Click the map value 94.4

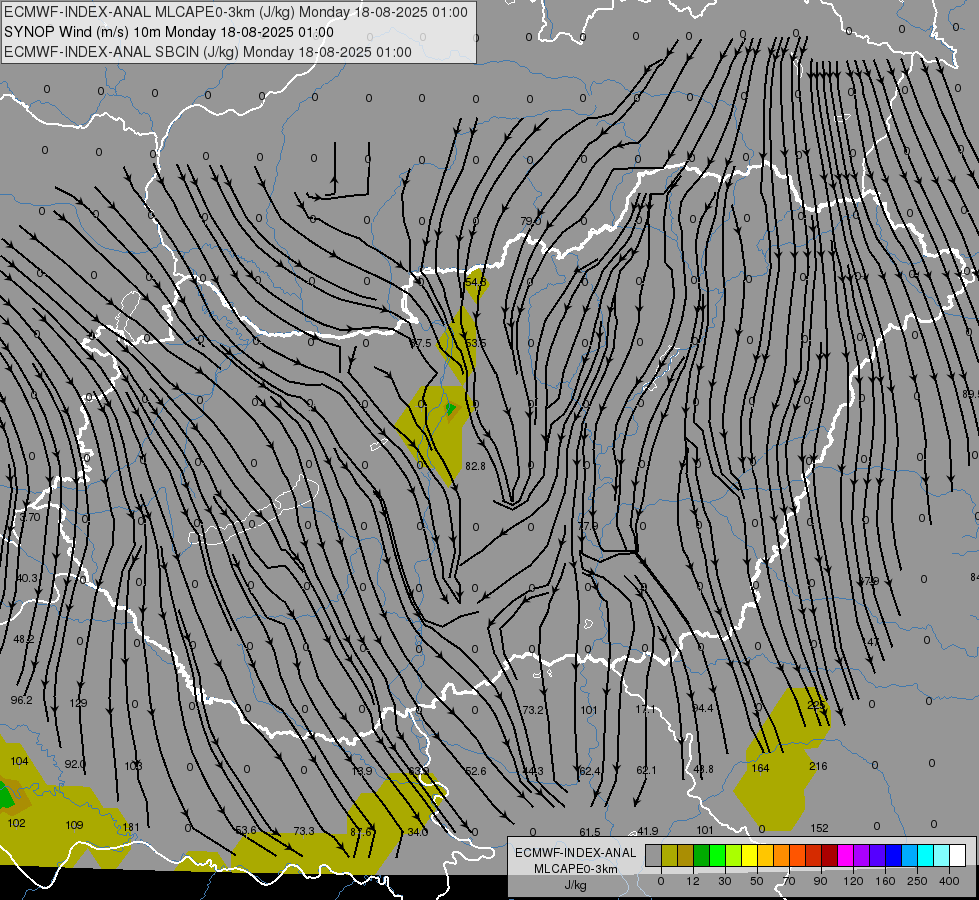pos(703,708)
